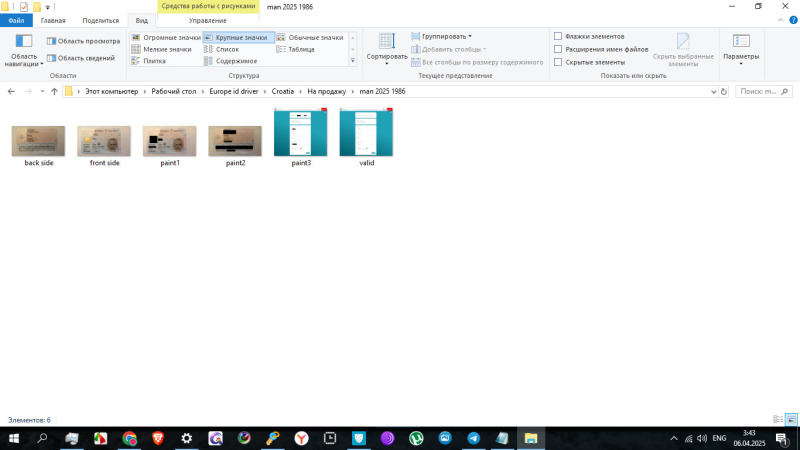Viewport: 800px width, 450px height.
Task: Select the Огромные значки layout icon
Action: pos(166,37)
